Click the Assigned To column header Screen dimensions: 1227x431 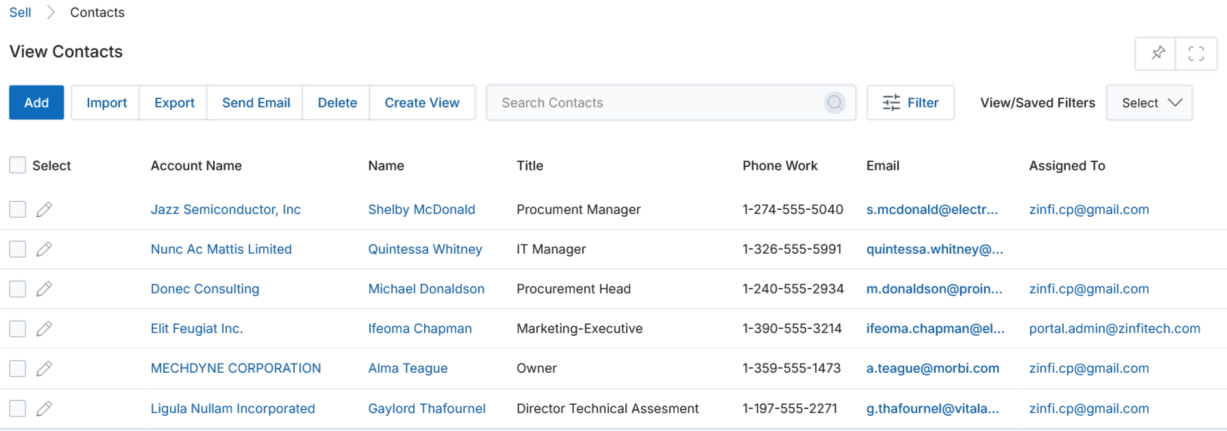click(1067, 166)
